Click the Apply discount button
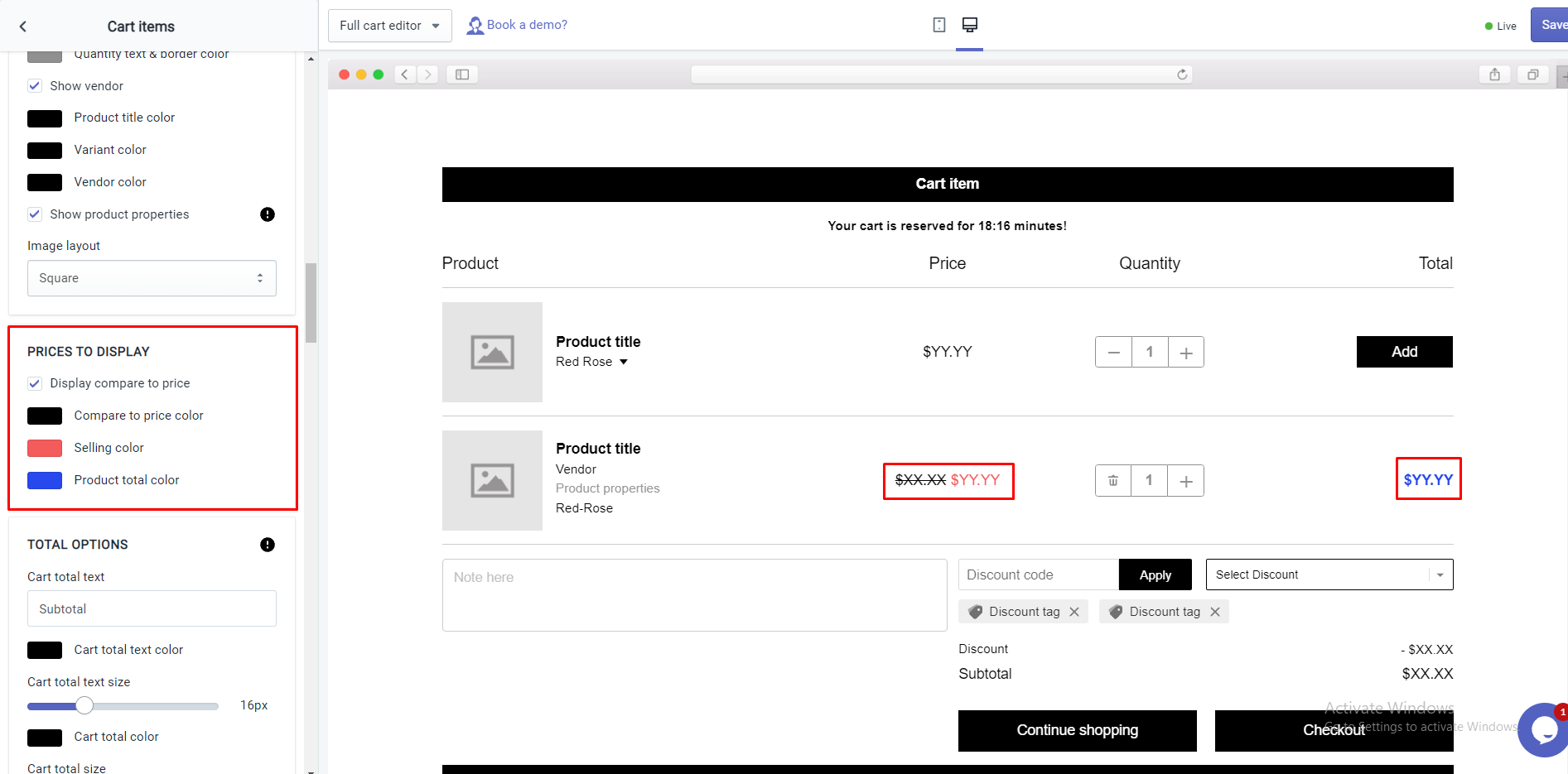Viewport: 1568px width, 774px height. (x=1155, y=574)
